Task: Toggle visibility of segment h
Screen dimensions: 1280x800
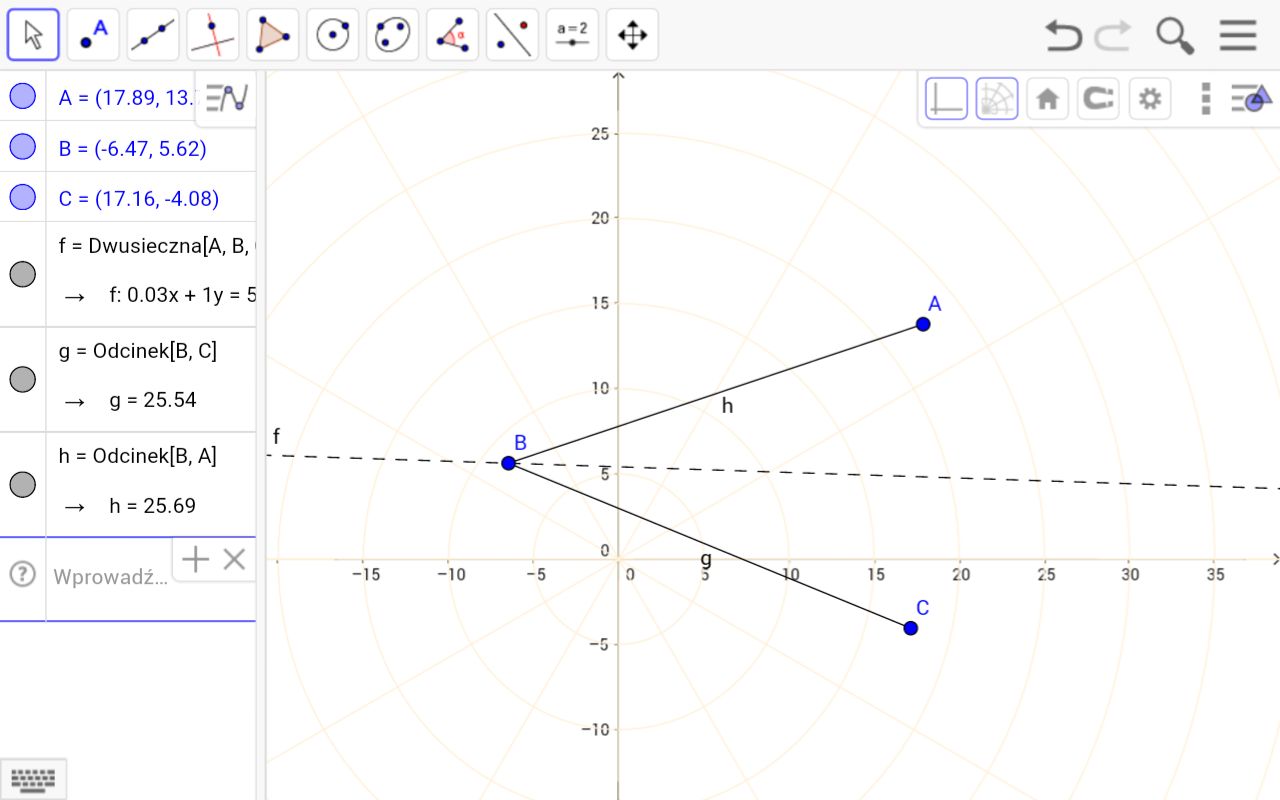Action: (x=22, y=485)
